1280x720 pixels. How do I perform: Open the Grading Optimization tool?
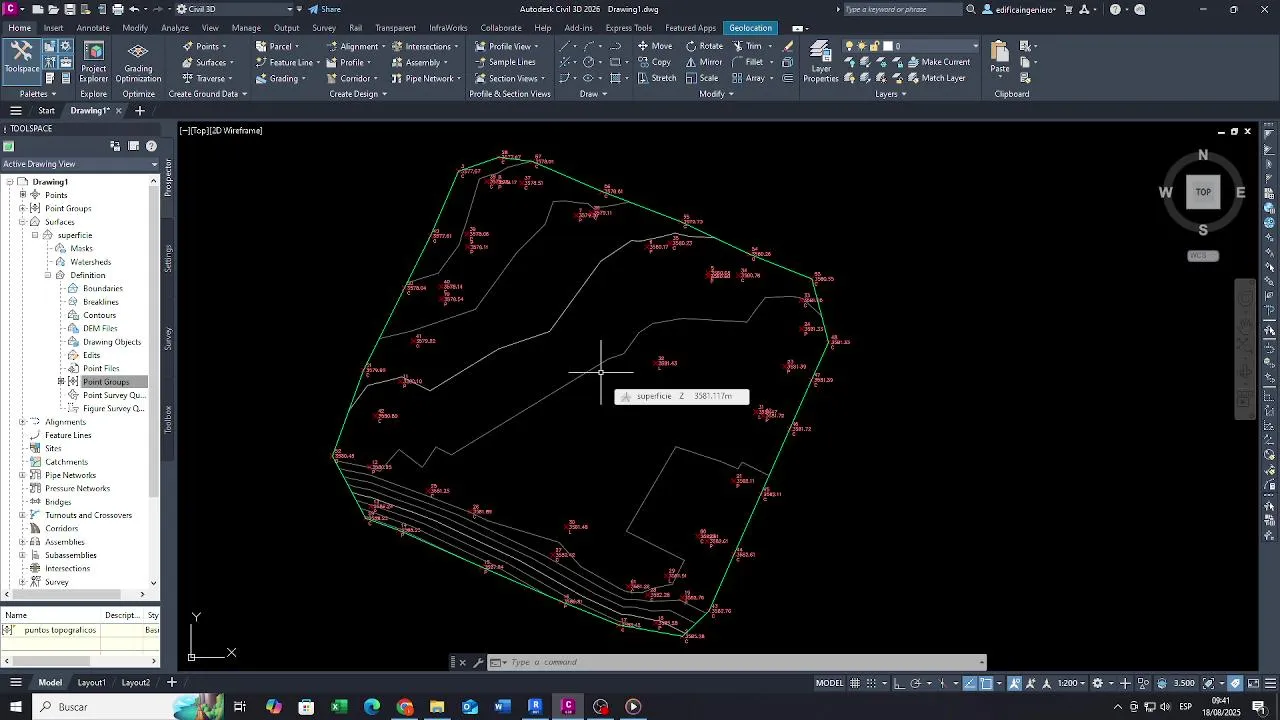138,62
